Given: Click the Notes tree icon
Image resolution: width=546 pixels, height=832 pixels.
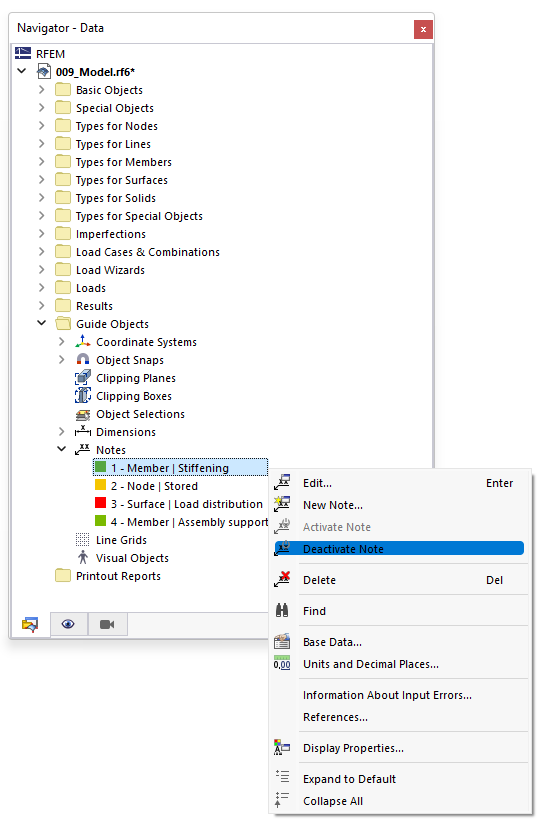Looking at the screenshot, I should 83,450.
